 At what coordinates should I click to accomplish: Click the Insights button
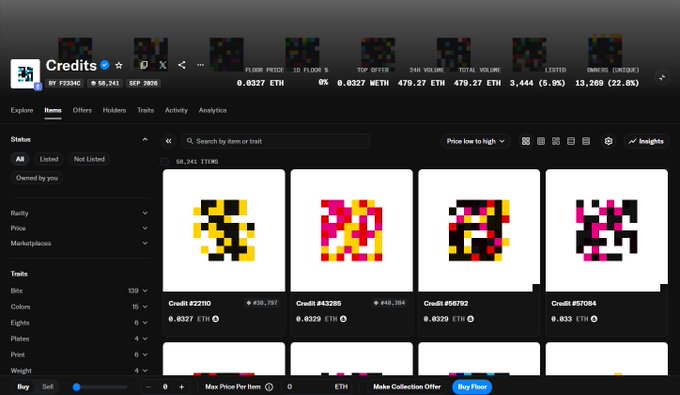click(646, 141)
